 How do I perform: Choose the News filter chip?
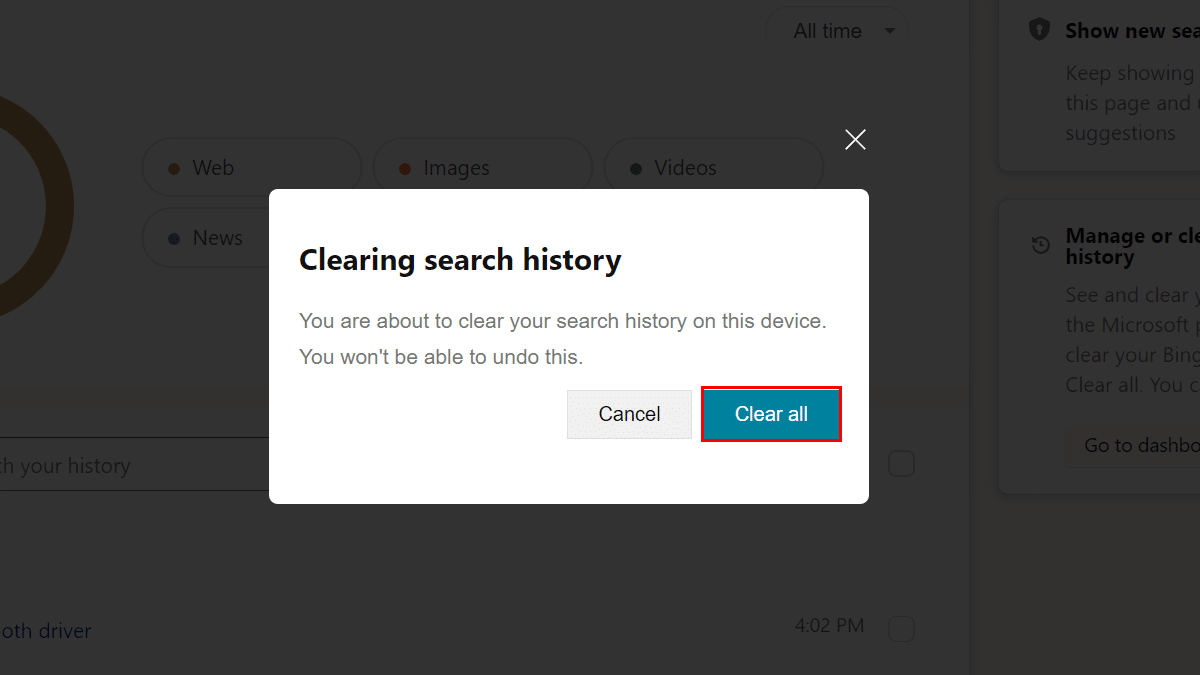tap(205, 238)
